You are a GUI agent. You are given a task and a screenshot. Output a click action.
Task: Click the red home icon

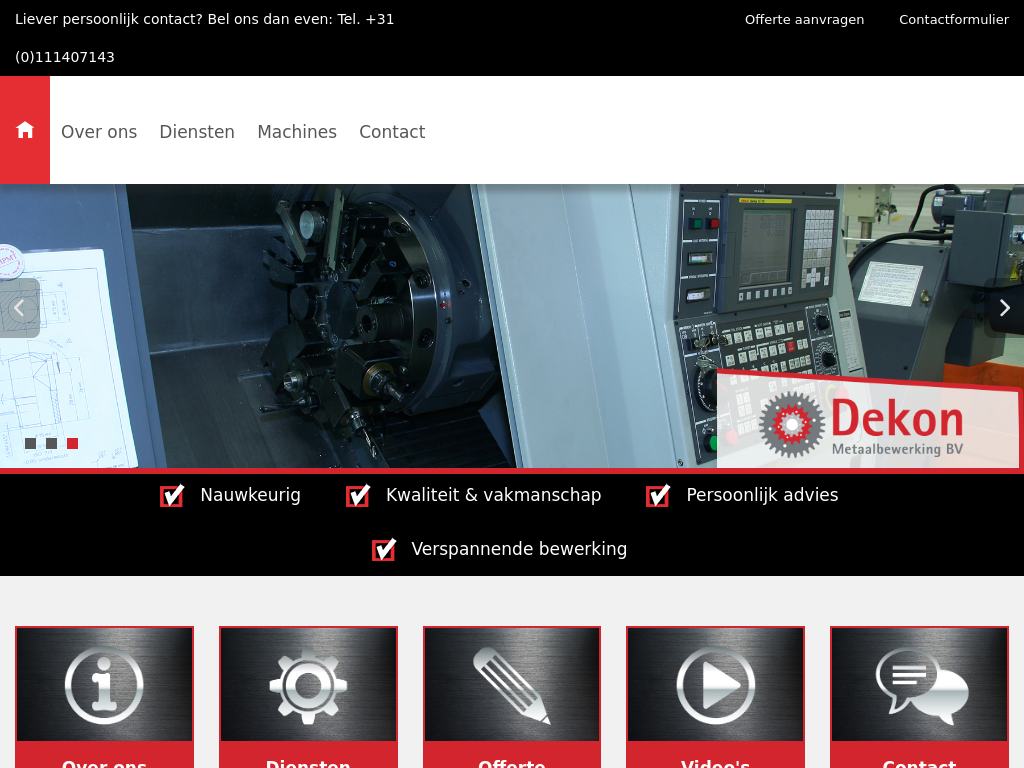[x=25, y=130]
